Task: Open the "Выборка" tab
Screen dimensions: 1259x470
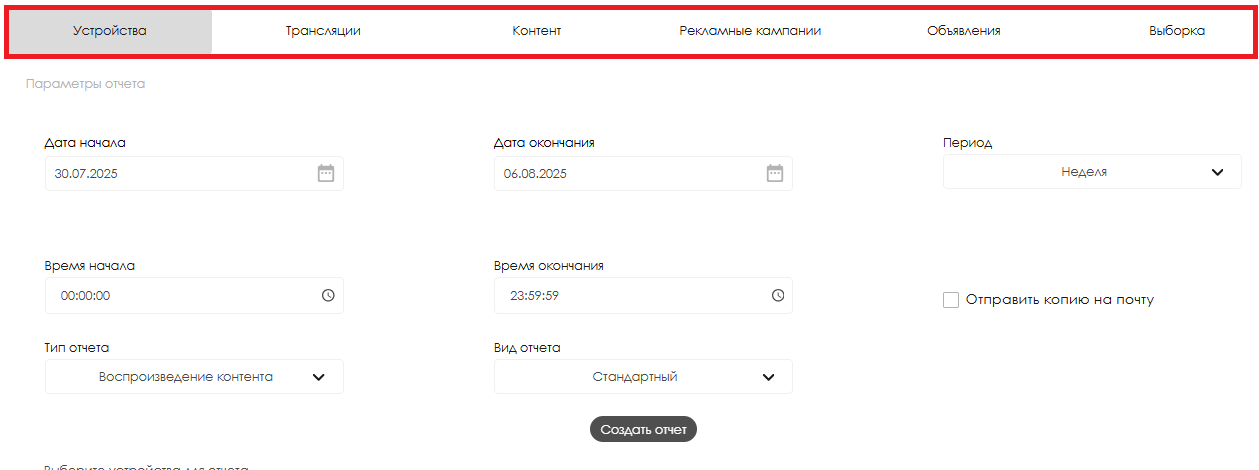Action: [x=1177, y=31]
